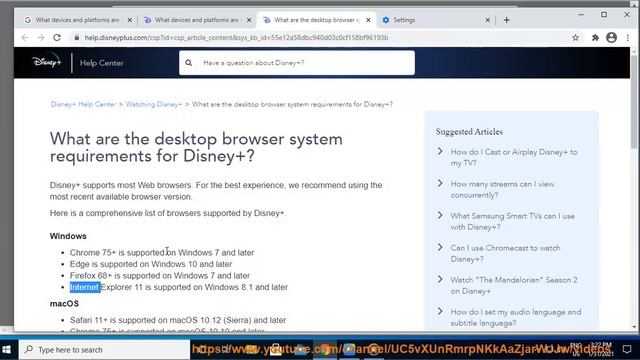The height and width of the screenshot is (360, 640).
Task: Click the address bar URL
Action: click(x=236, y=38)
